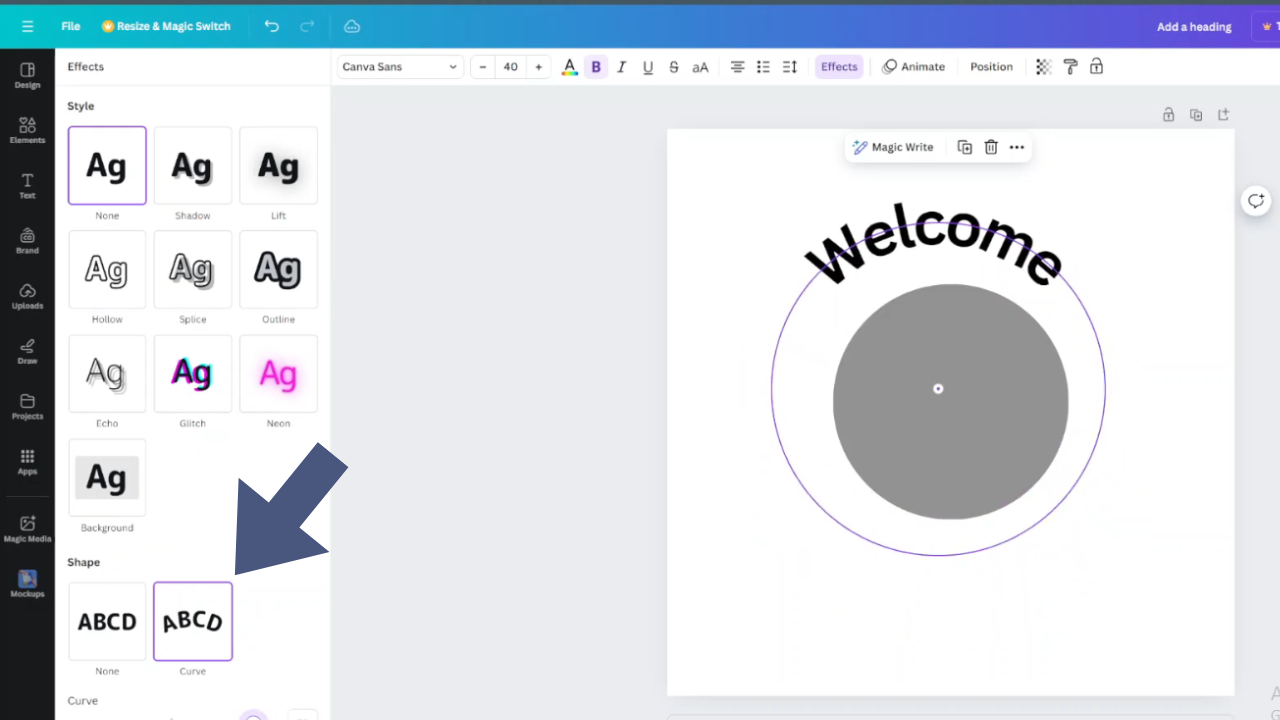Open the Uploads sidebar tab

(x=27, y=296)
